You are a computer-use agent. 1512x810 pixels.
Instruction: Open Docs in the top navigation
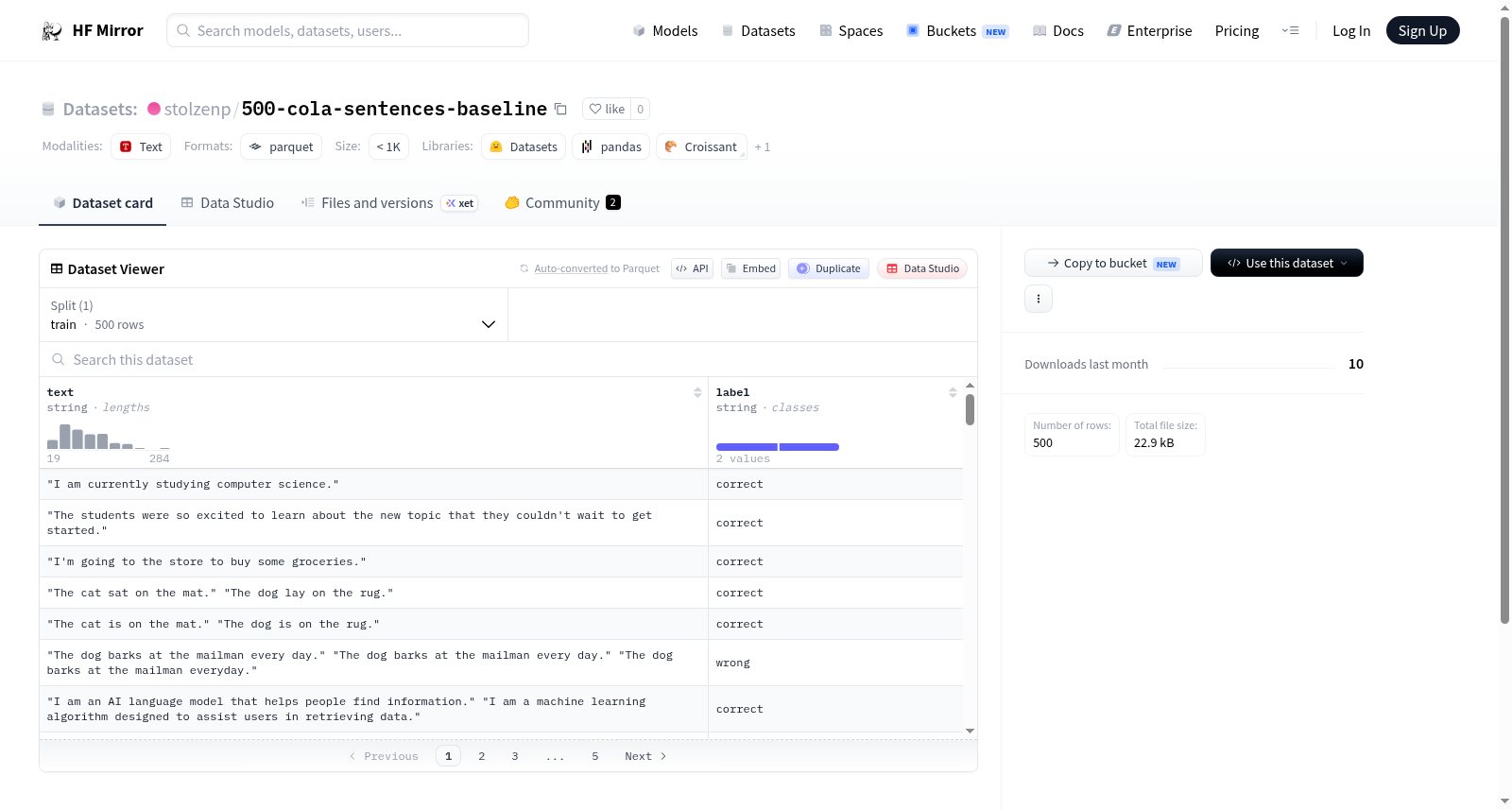coord(1058,31)
